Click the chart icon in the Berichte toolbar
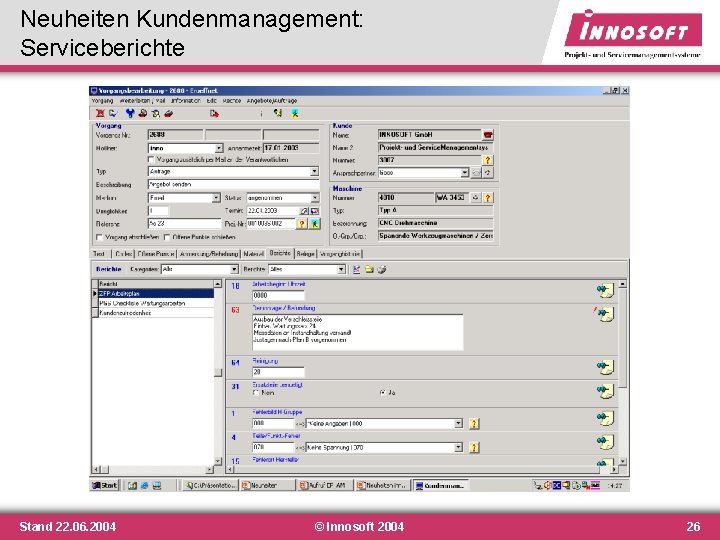Screen dimensions: 720x540 357,269
